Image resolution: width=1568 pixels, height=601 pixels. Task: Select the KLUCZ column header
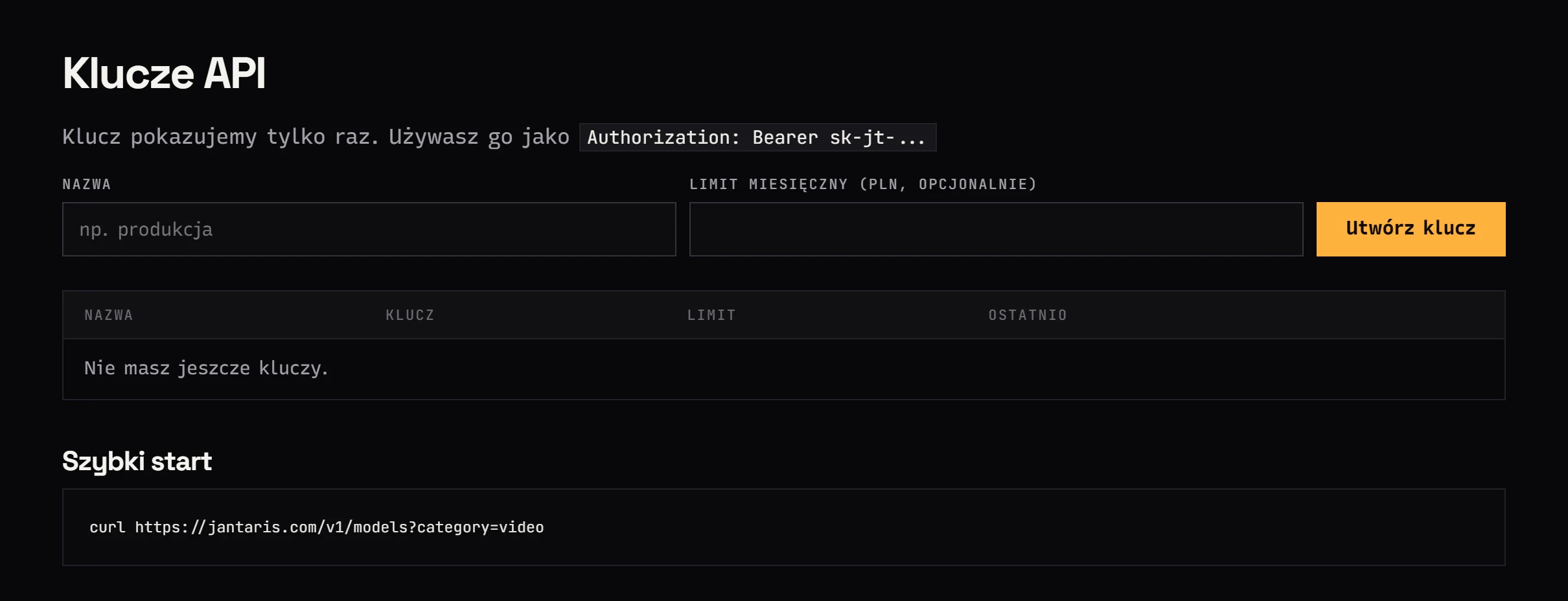tap(409, 315)
